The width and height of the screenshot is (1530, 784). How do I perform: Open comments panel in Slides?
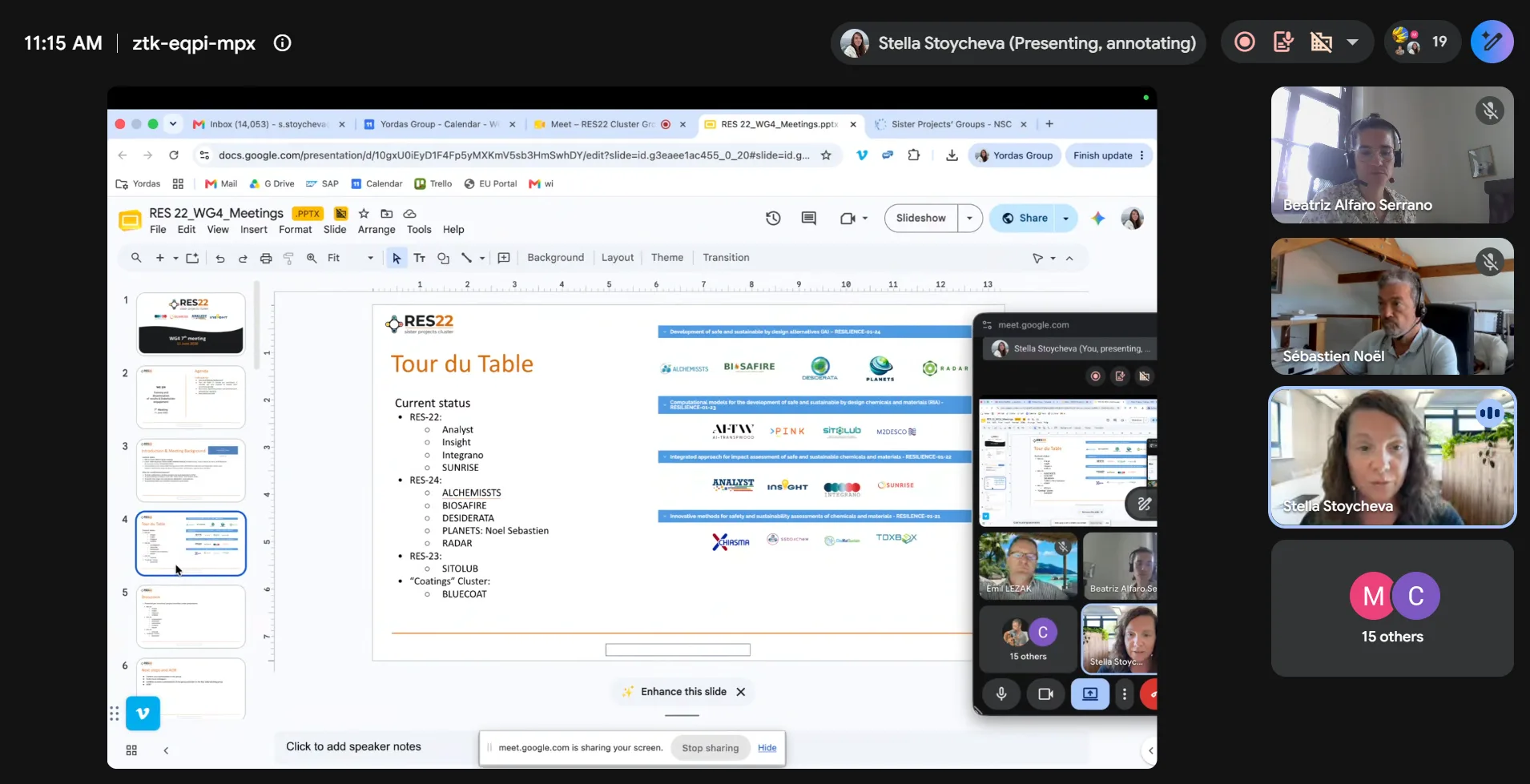pos(809,218)
